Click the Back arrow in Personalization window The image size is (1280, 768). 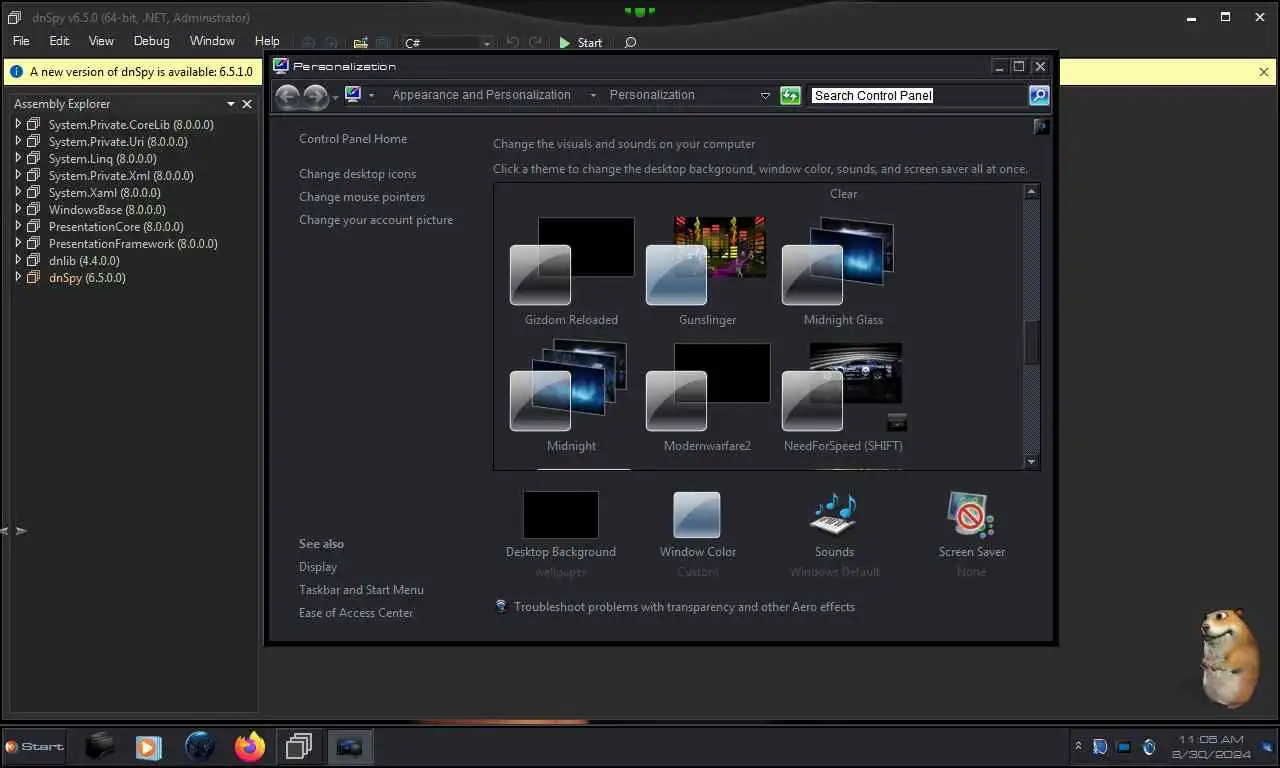[x=288, y=96]
